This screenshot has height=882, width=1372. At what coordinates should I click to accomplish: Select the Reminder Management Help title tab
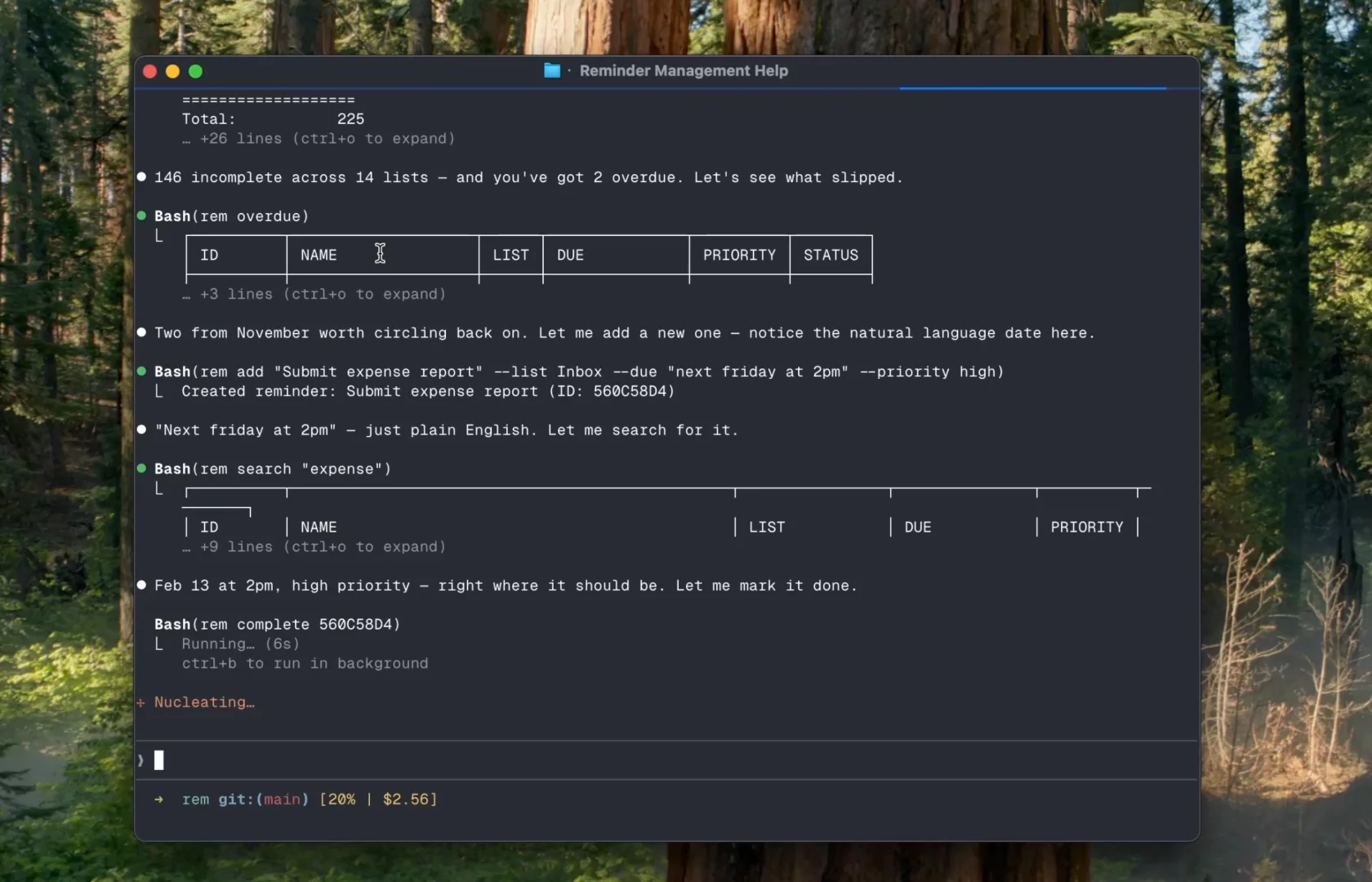coord(683,70)
